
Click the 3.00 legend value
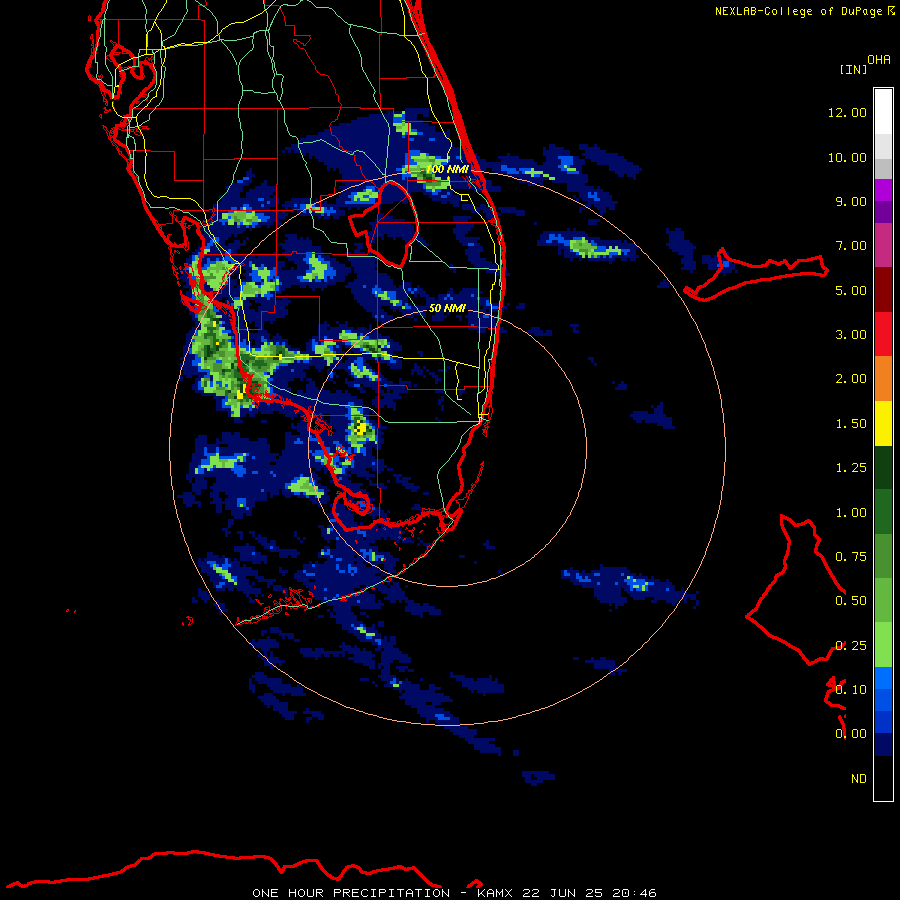point(851,335)
